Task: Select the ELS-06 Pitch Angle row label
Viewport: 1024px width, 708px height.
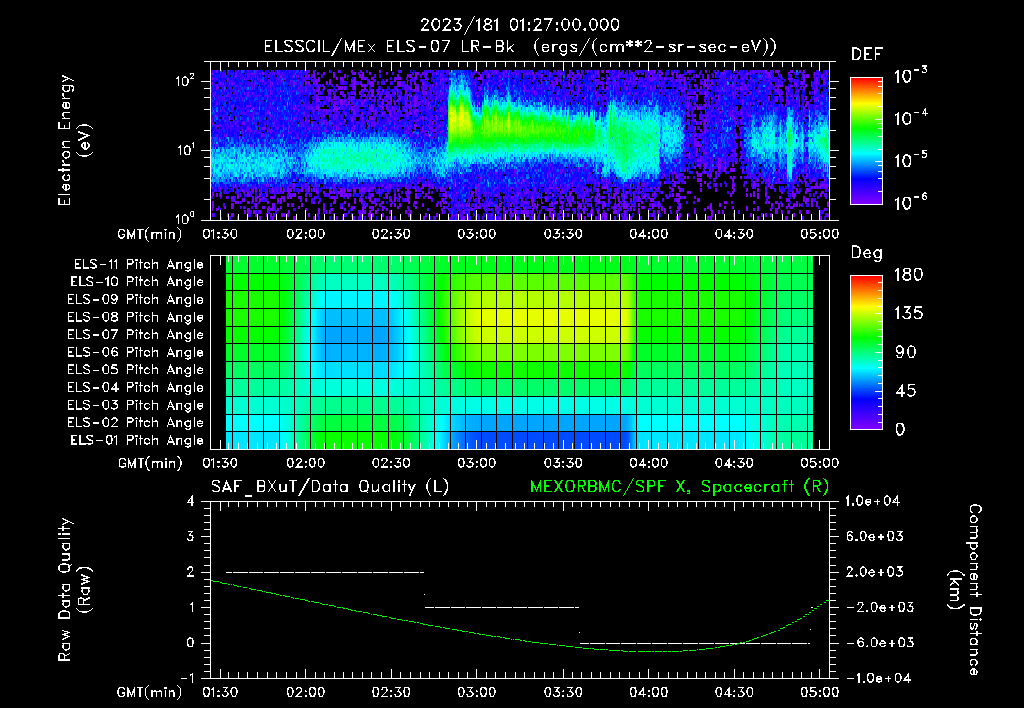Action: (135, 352)
